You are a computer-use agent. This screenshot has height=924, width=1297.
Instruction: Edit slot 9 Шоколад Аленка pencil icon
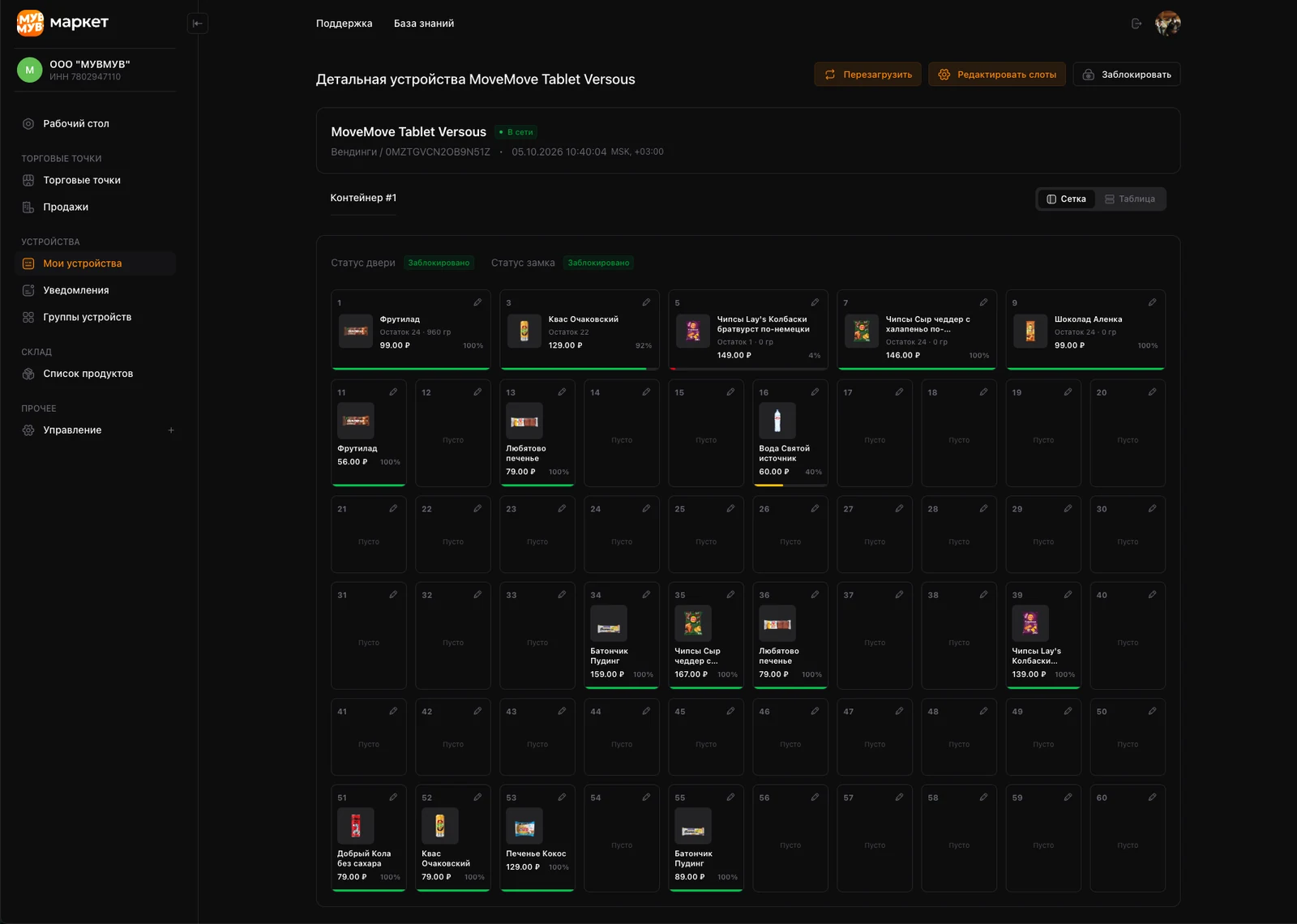[x=1152, y=302]
